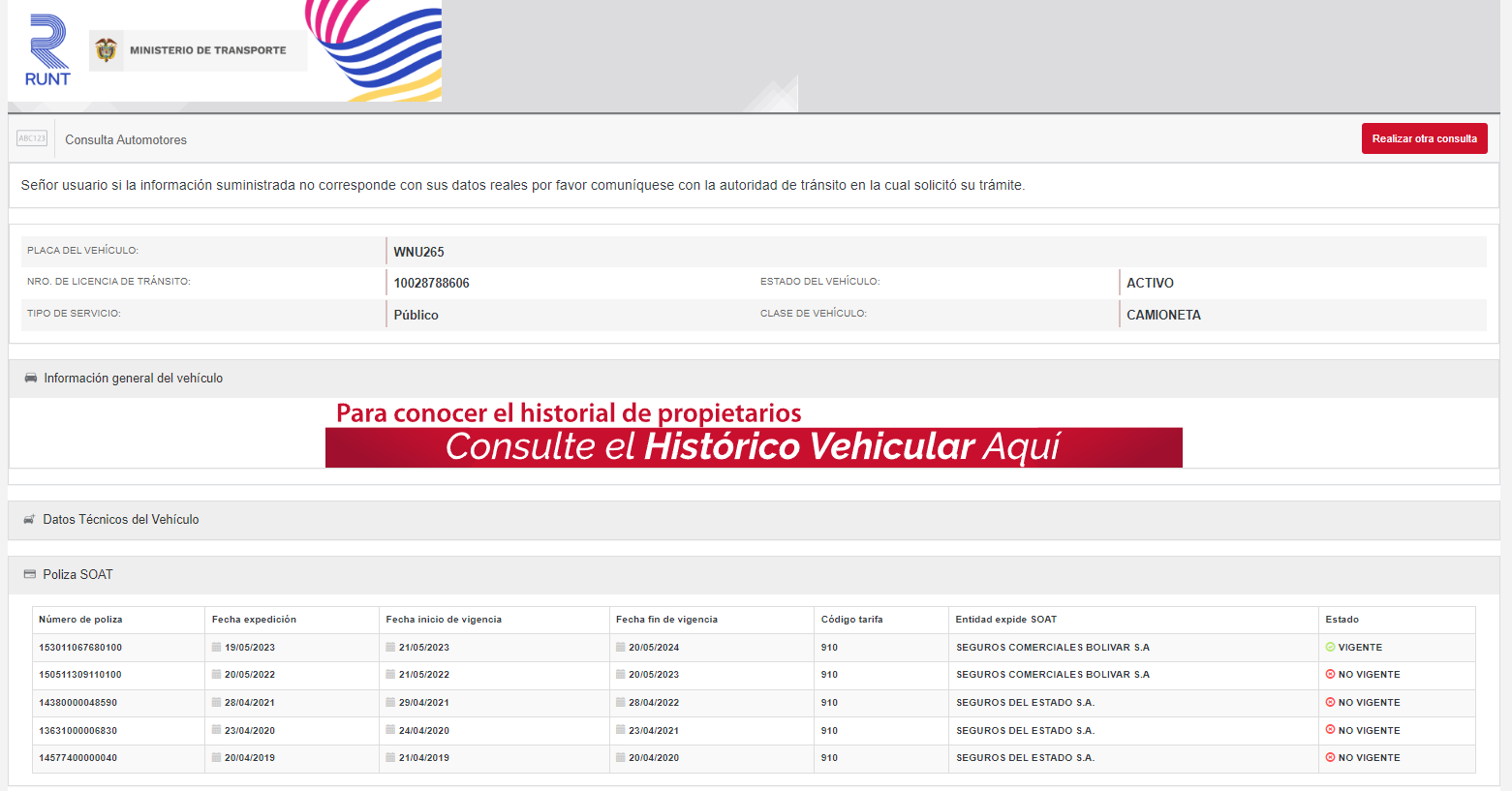1512x791 pixels.
Task: Click the Consulta Automotores title
Action: pos(126,140)
